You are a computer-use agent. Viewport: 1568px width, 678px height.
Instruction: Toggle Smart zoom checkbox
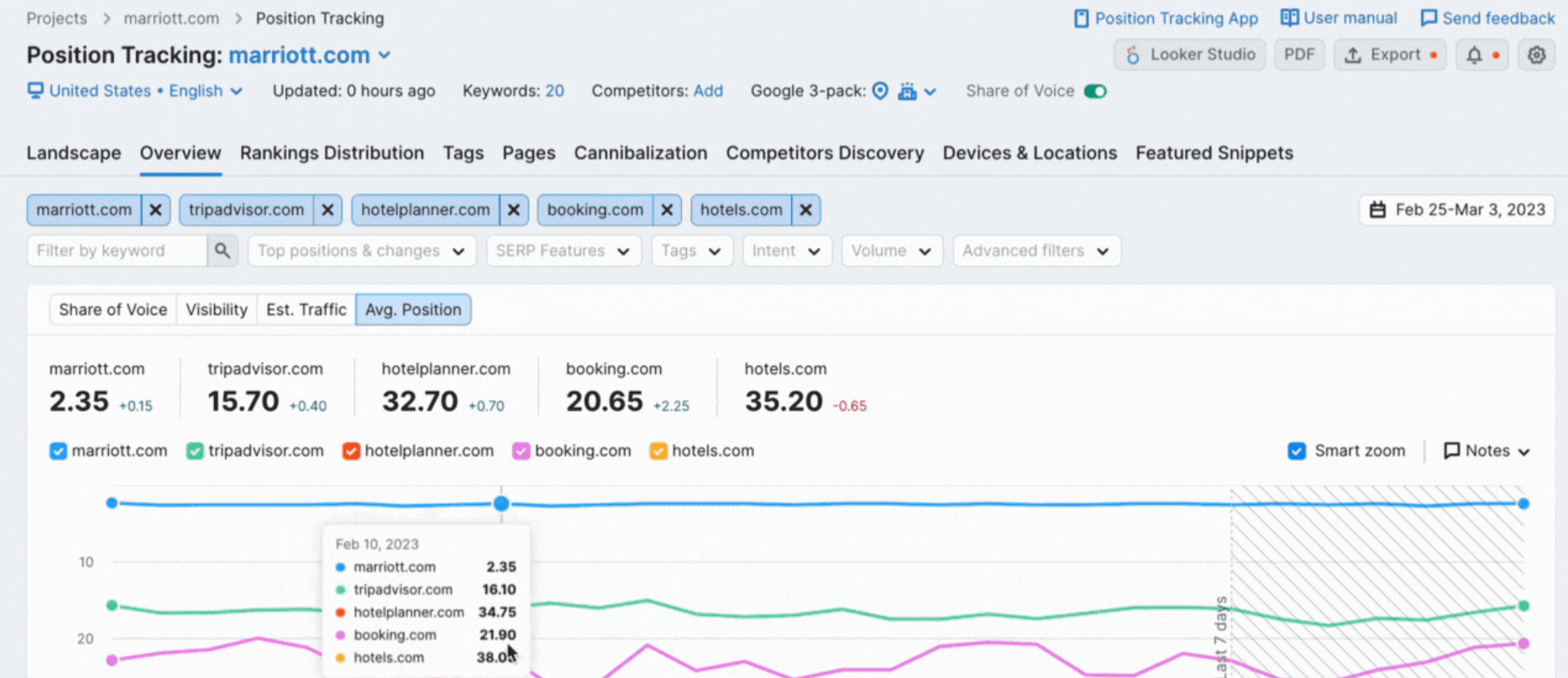pyautogui.click(x=1297, y=451)
